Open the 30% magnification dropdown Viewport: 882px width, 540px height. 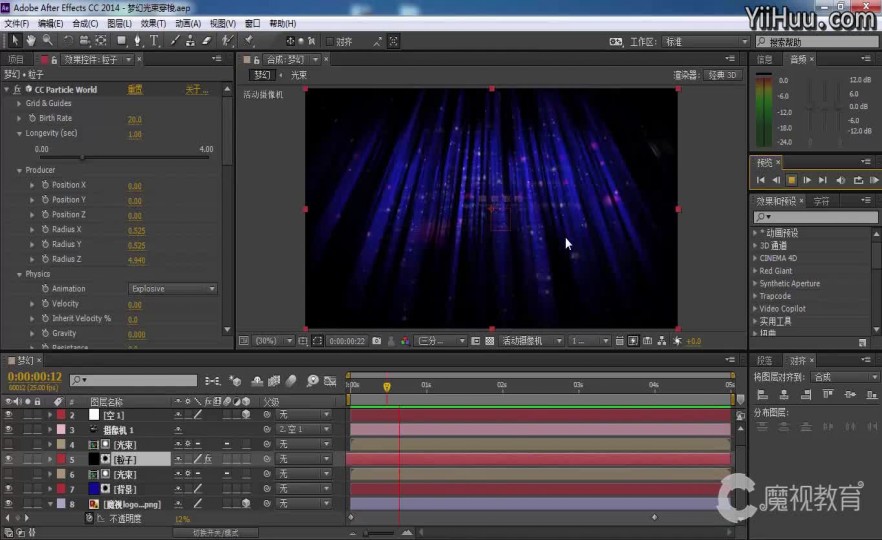pyautogui.click(x=273, y=341)
